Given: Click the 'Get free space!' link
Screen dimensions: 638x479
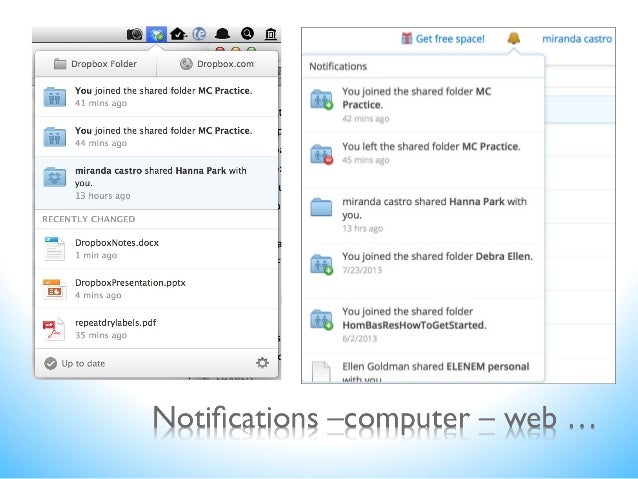Looking at the screenshot, I should click(450, 39).
